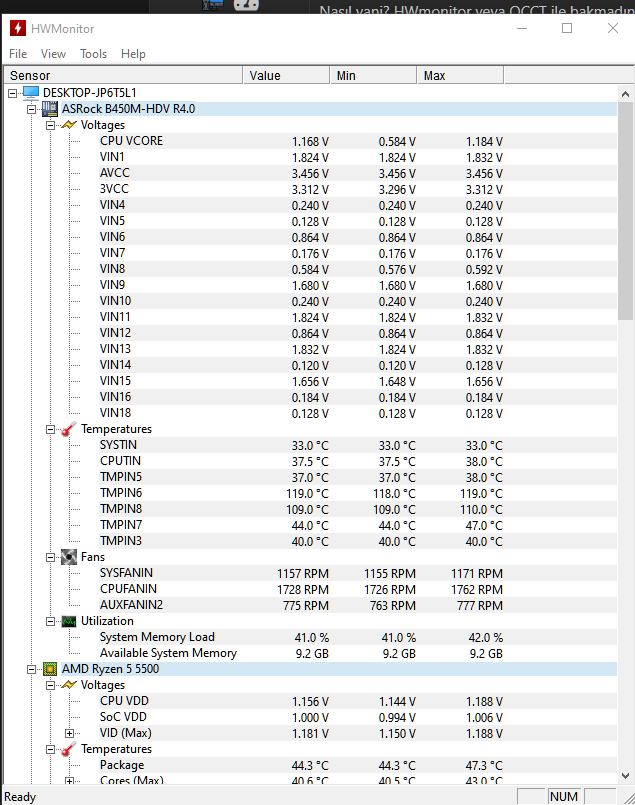Expand the VID (Max) entry

click(x=69, y=733)
